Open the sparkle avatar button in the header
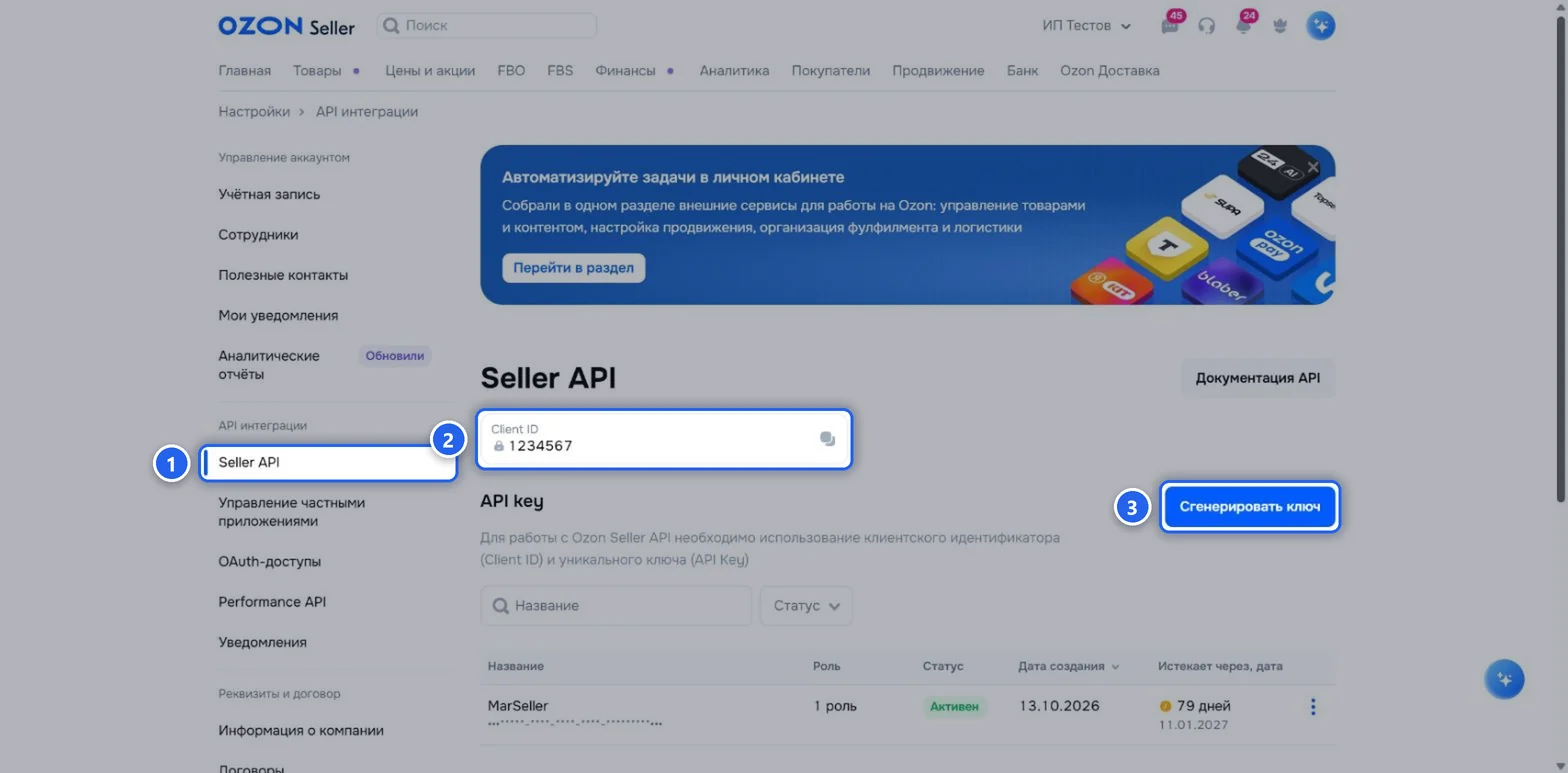 [1321, 26]
